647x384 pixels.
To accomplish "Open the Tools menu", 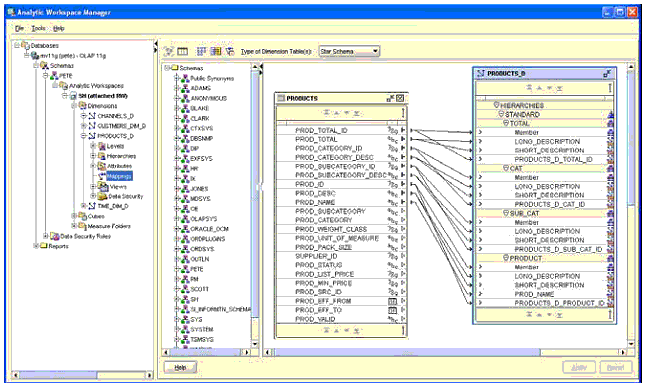I will 38,28.
